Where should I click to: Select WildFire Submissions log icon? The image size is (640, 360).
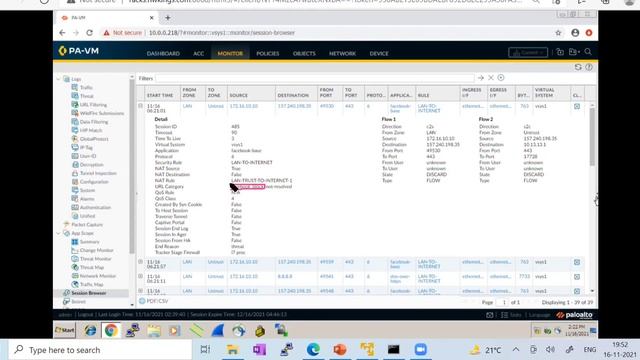click(75, 113)
